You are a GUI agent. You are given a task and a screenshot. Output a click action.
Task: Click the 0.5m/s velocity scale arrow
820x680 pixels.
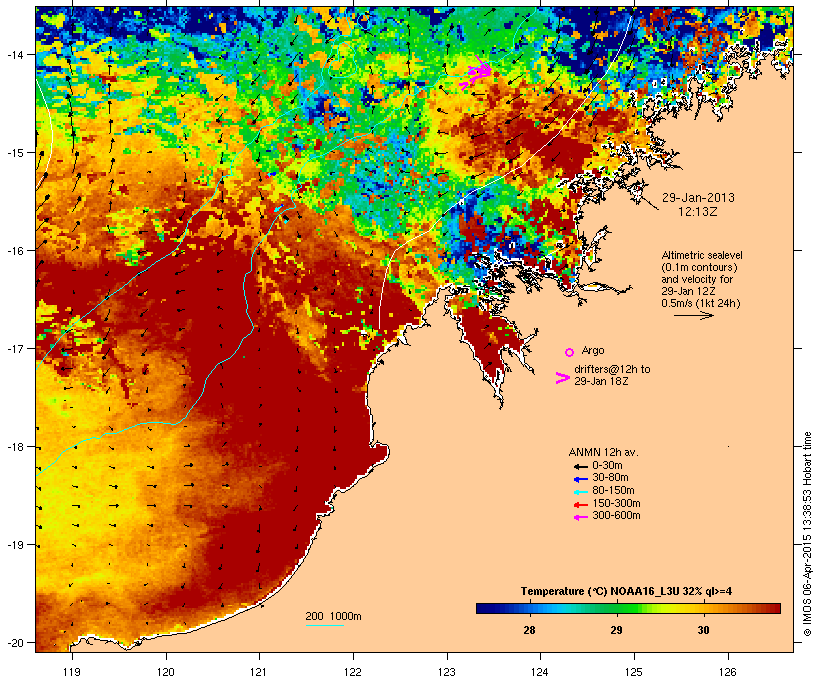(x=693, y=315)
